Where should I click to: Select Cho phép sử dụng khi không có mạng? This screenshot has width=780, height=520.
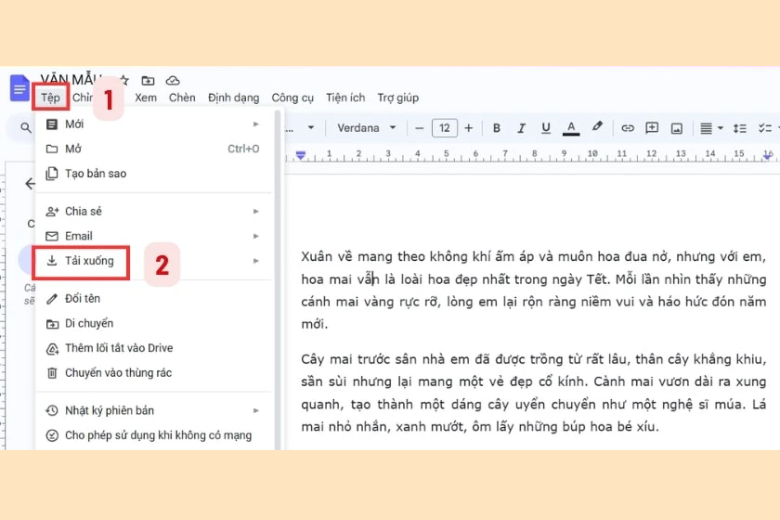(x=154, y=435)
